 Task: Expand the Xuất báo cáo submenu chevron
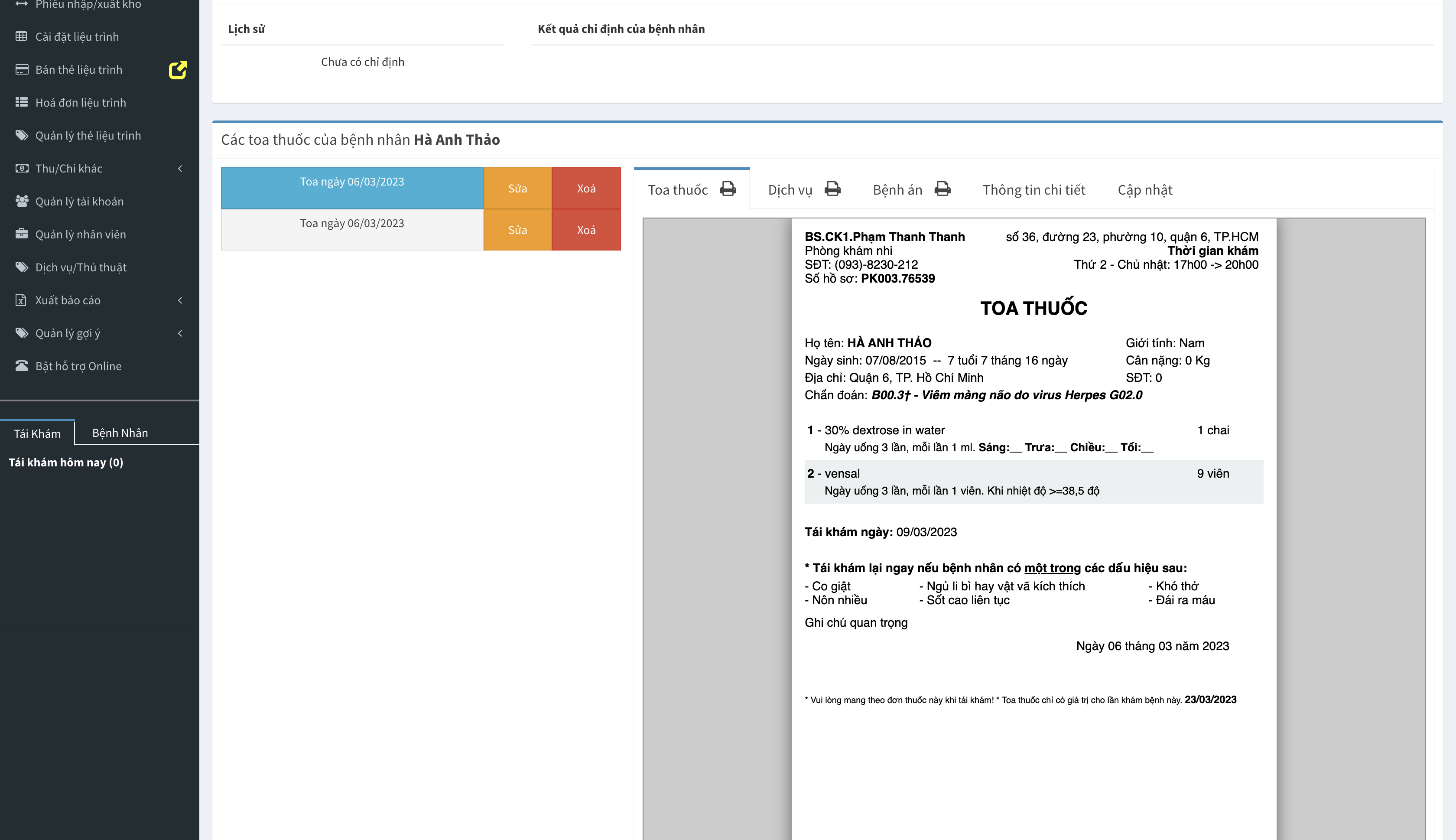tap(180, 300)
